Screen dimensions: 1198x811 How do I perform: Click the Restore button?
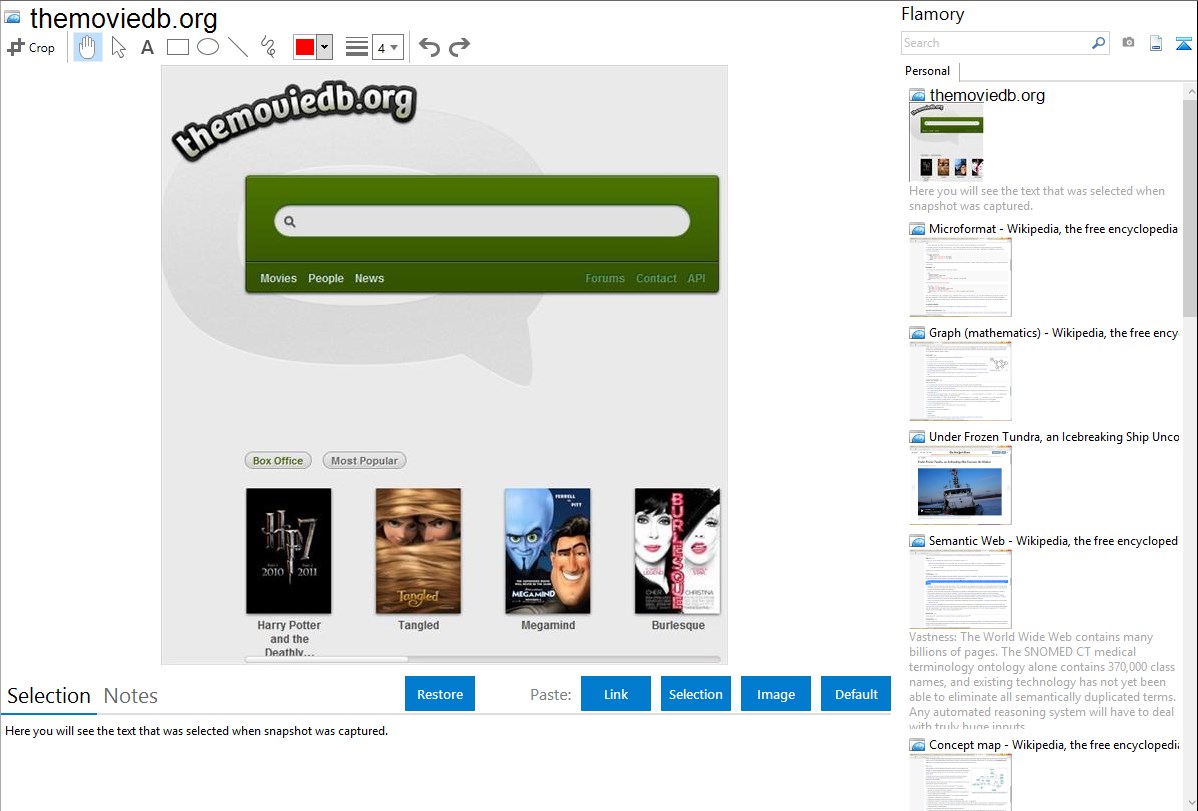(x=440, y=694)
